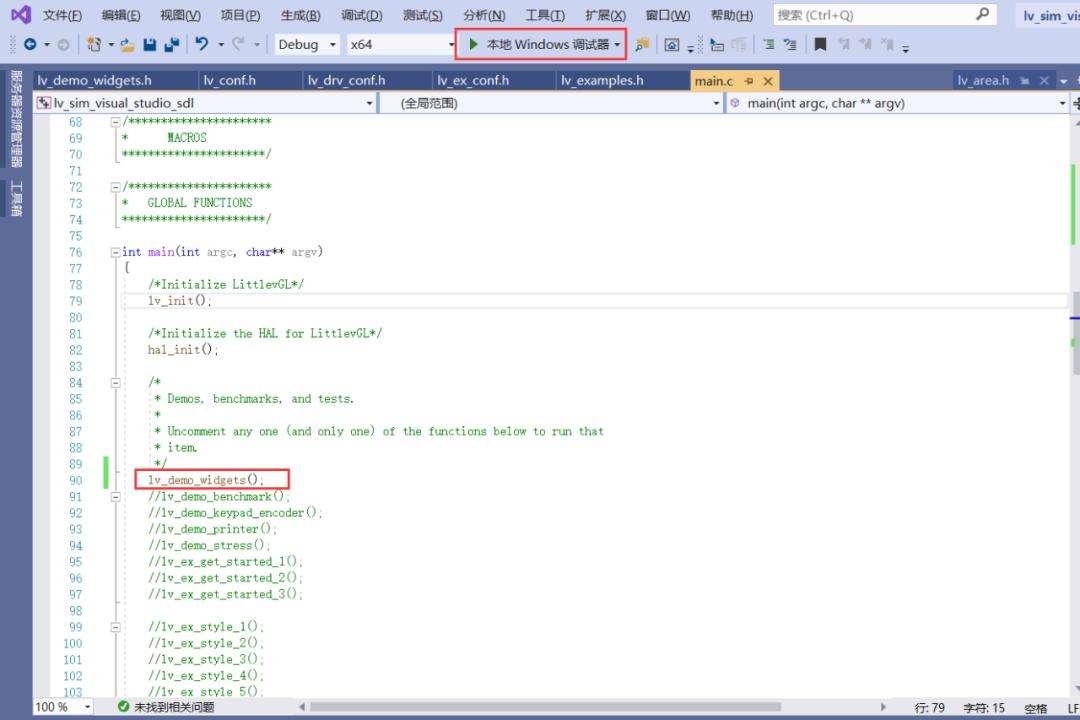Click the Previous Bookmark icon

843,45
